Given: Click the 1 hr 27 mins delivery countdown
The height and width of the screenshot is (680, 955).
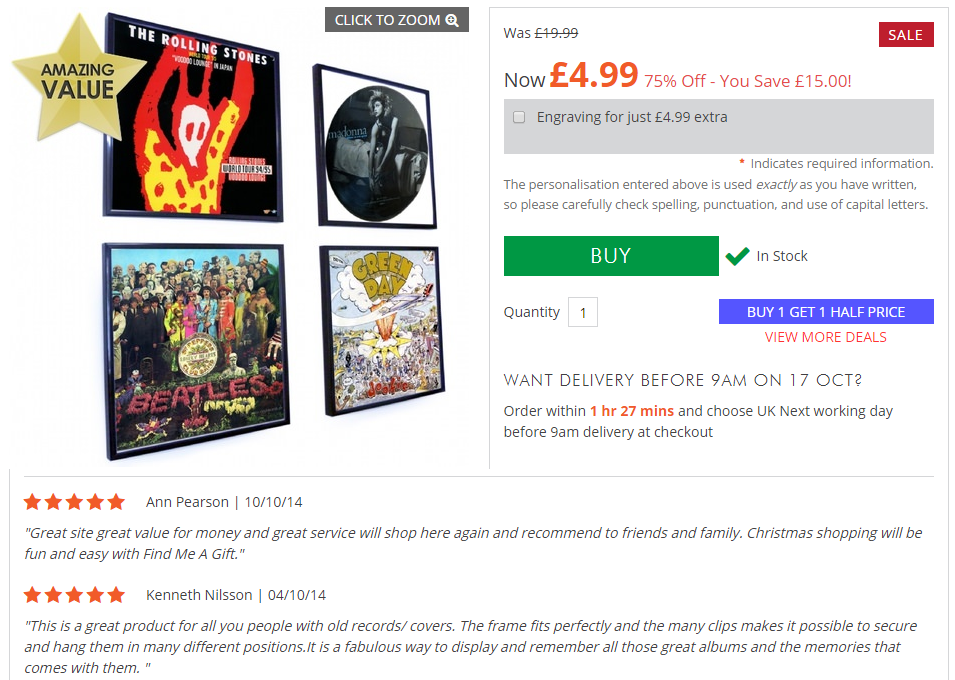Looking at the screenshot, I should [632, 411].
